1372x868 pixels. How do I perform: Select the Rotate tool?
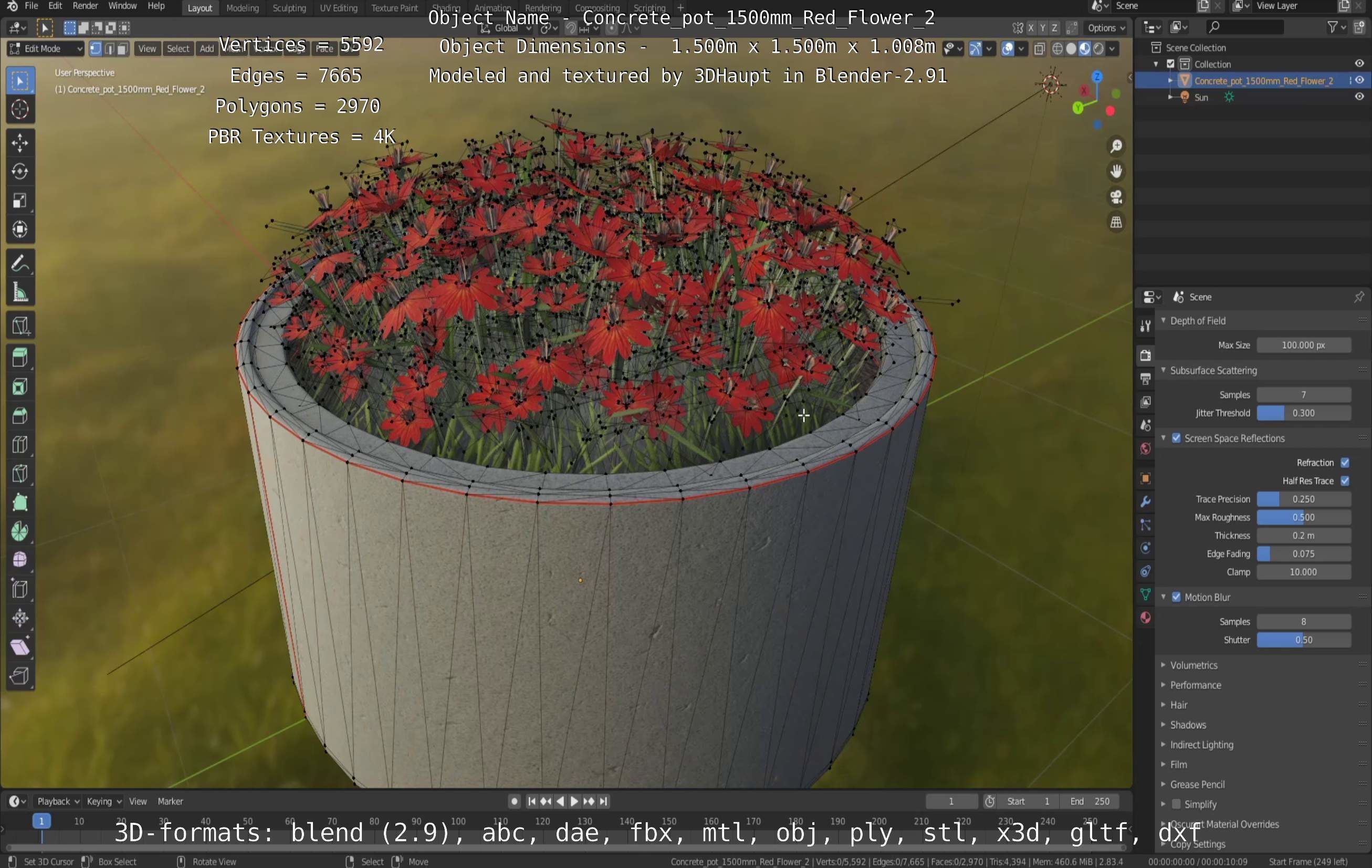pyautogui.click(x=20, y=172)
